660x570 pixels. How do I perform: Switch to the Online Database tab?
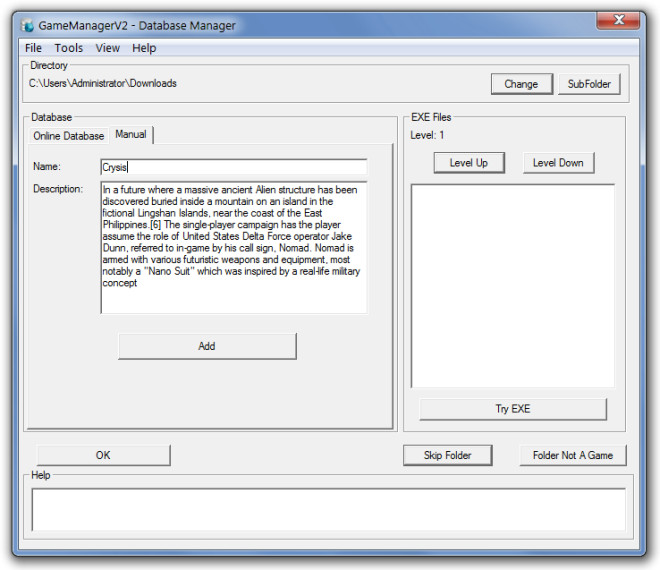pyautogui.click(x=69, y=136)
